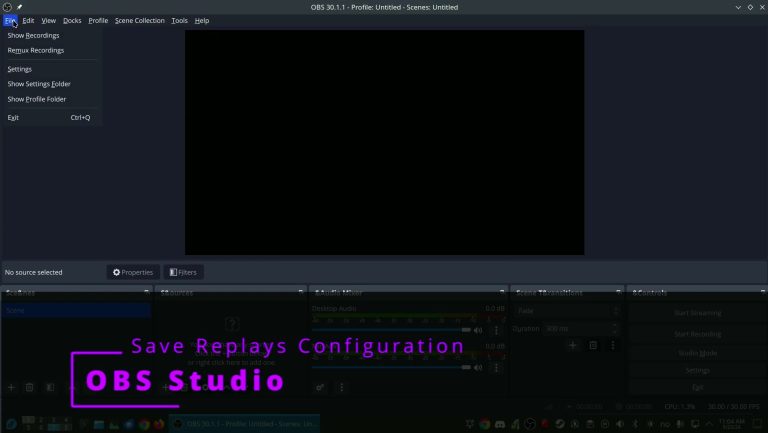Remove transition with trash icon
This screenshot has height=433, width=768.
(593, 346)
